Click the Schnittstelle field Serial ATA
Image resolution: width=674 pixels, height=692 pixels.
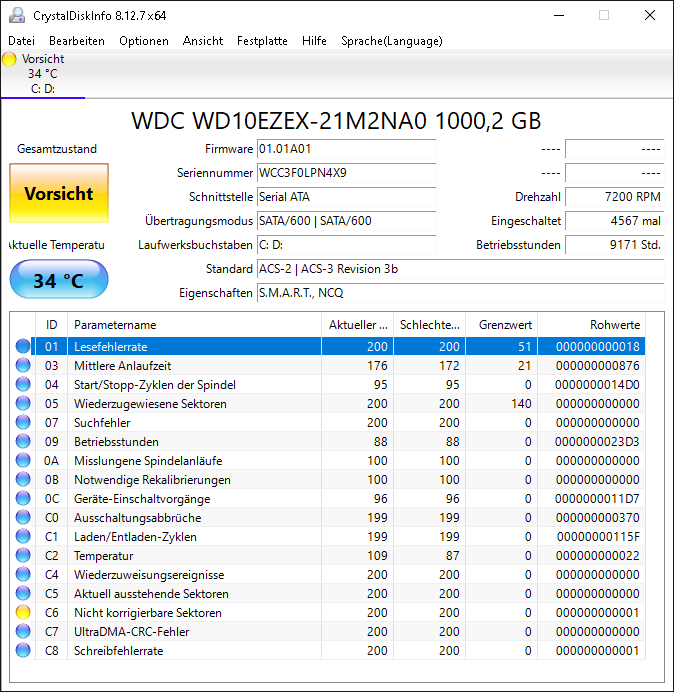[346, 197]
